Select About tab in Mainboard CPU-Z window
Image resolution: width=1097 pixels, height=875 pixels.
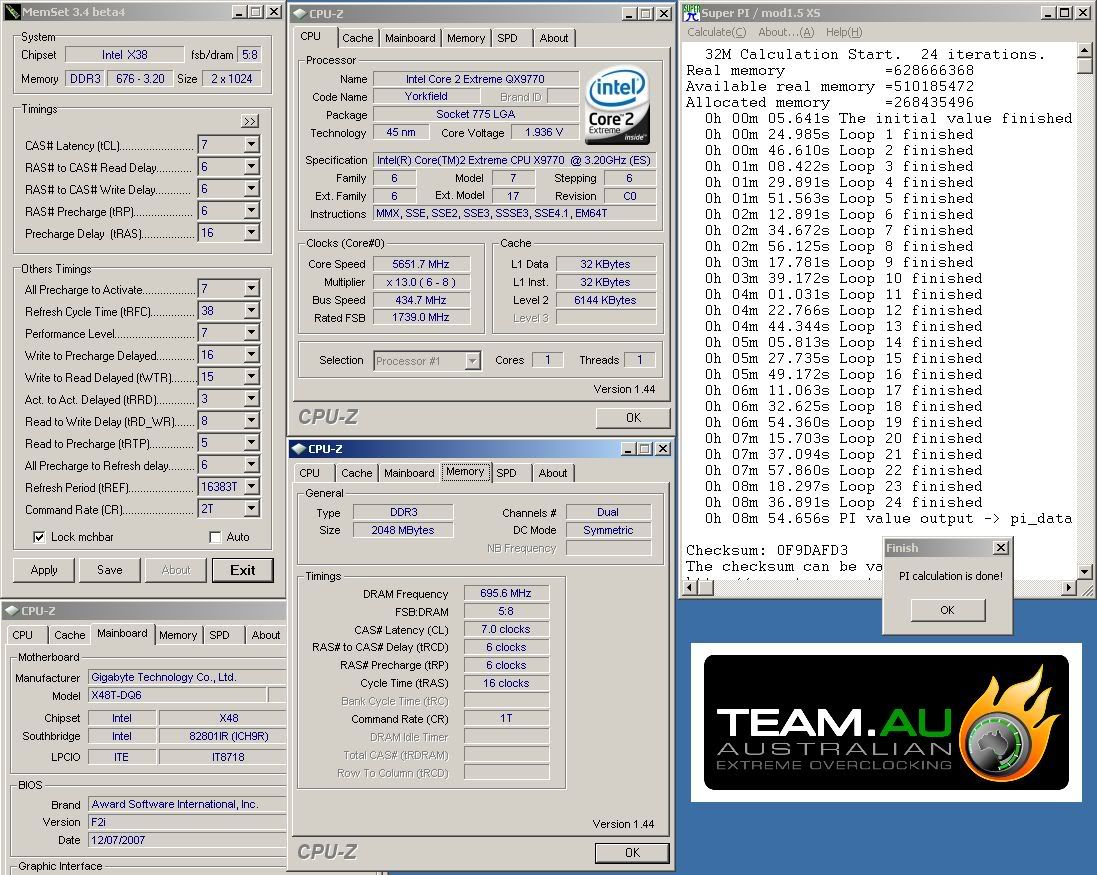[266, 635]
